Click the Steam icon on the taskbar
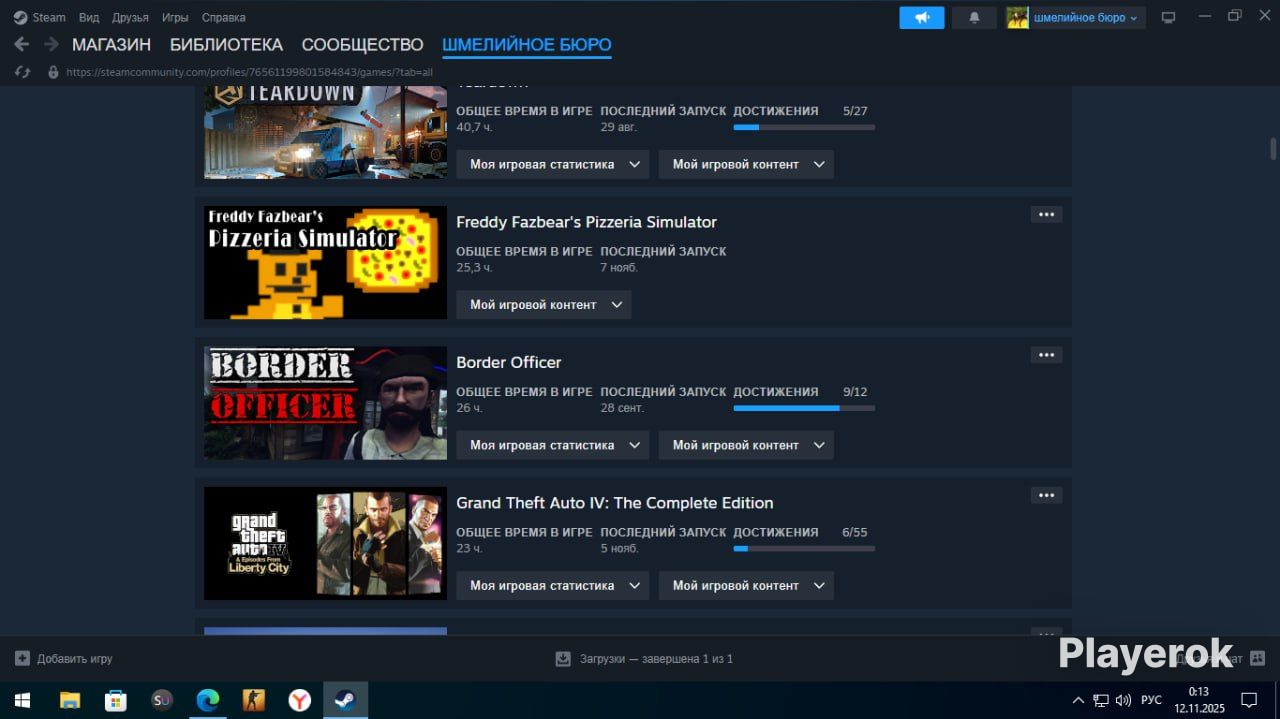The width and height of the screenshot is (1280, 719). (x=345, y=700)
